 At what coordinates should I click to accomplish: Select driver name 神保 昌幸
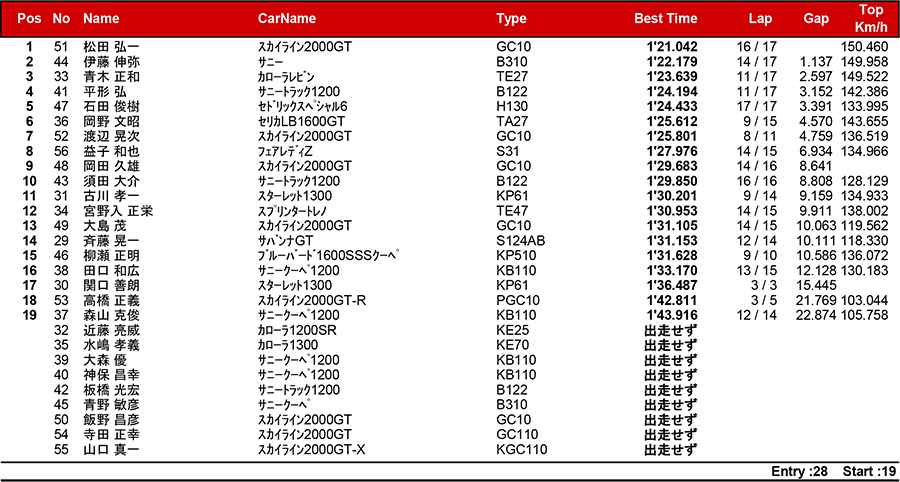tap(111, 375)
